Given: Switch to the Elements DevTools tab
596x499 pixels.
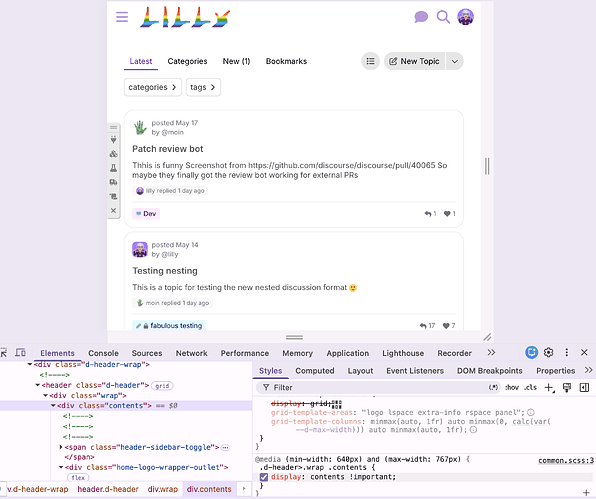Looking at the screenshot, I should pos(57,353).
